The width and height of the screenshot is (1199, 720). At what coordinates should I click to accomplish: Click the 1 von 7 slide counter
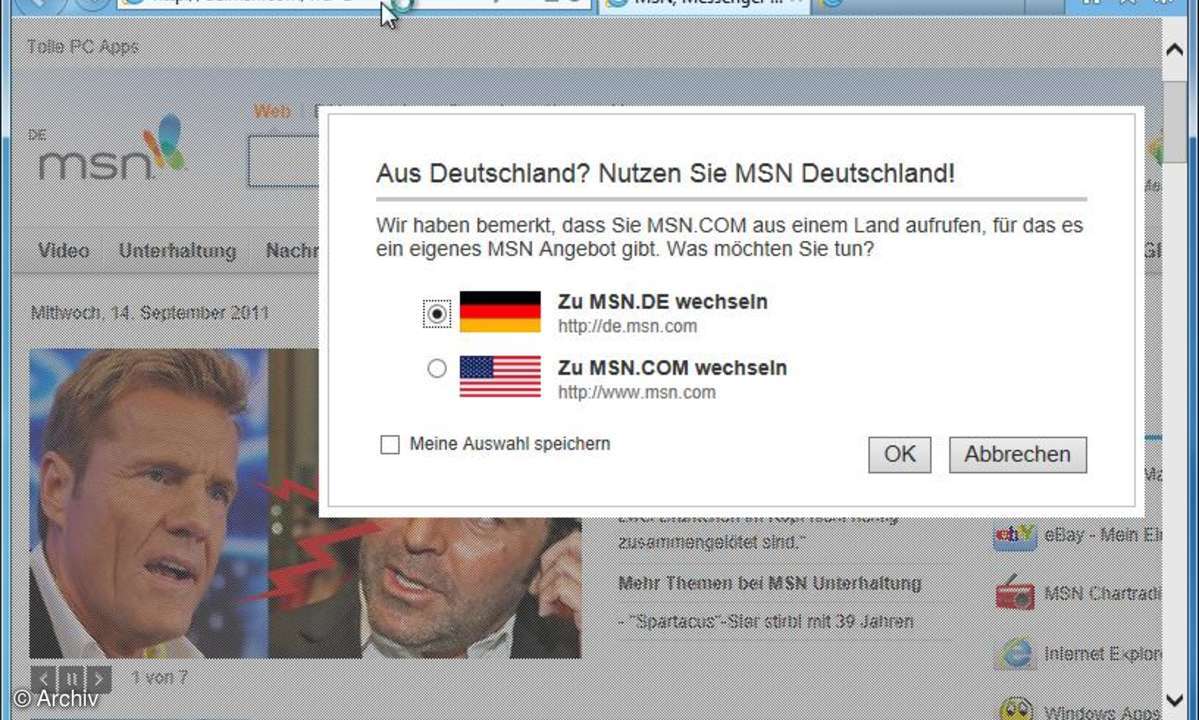tap(159, 677)
